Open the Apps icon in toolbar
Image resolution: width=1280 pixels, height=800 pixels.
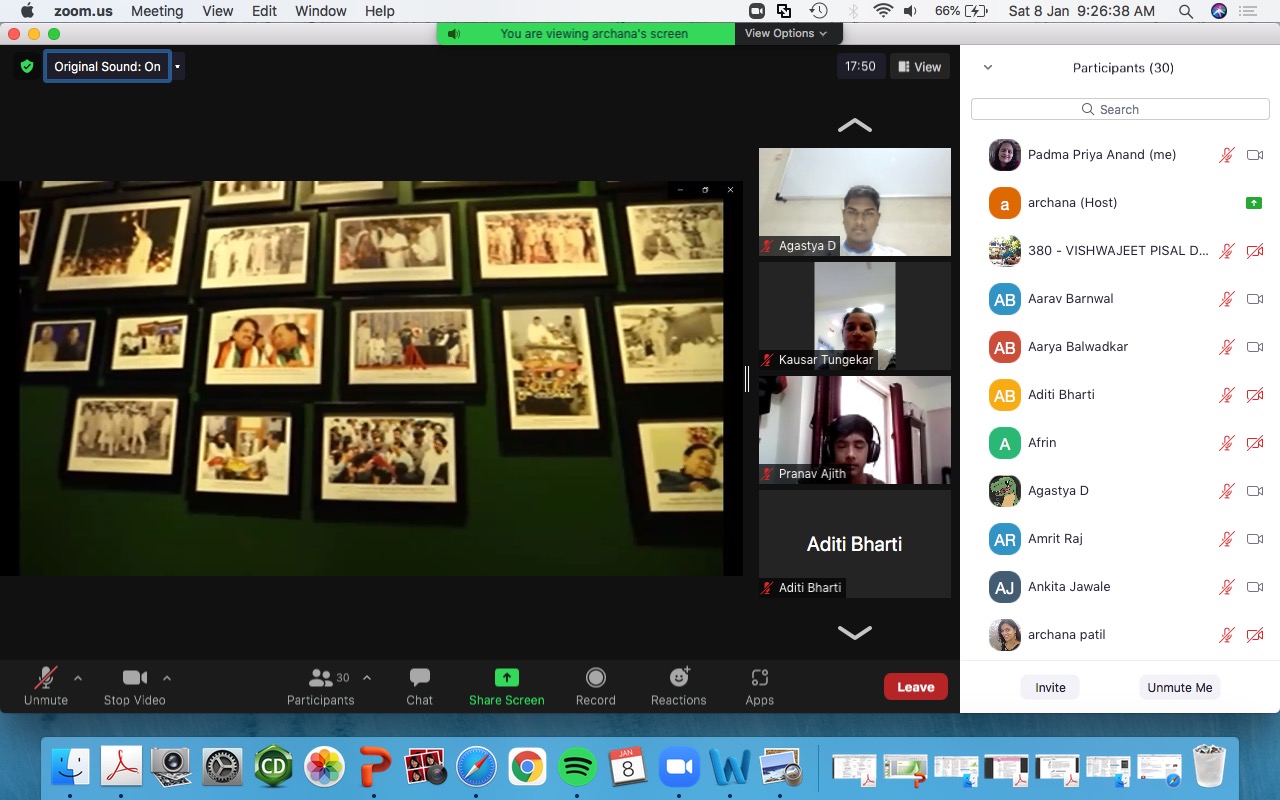click(x=759, y=678)
